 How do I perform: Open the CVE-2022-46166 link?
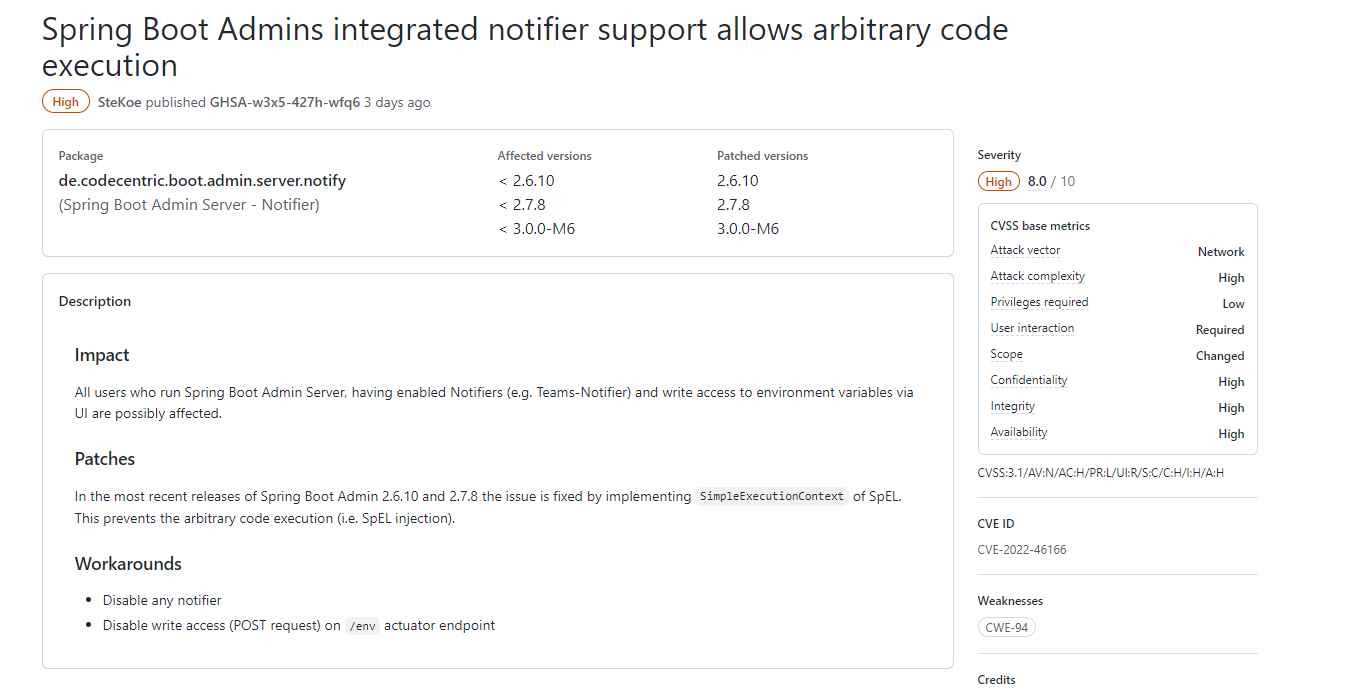coord(1021,549)
